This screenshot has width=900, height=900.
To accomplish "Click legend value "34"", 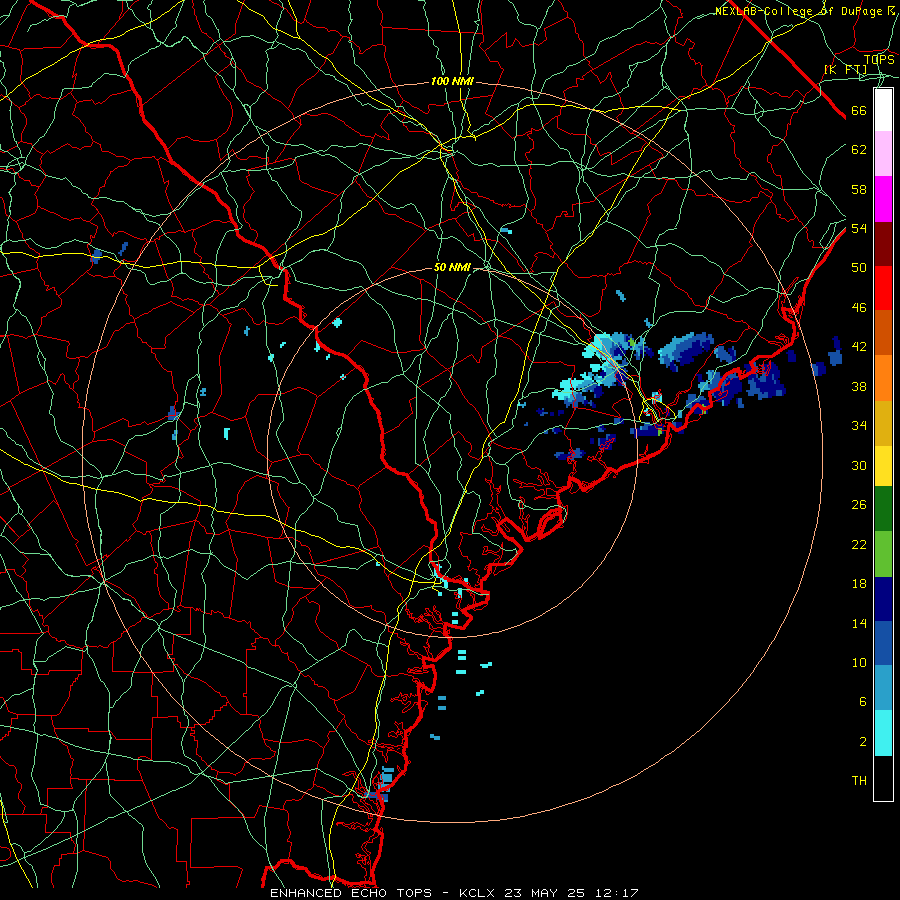I will [x=859, y=425].
